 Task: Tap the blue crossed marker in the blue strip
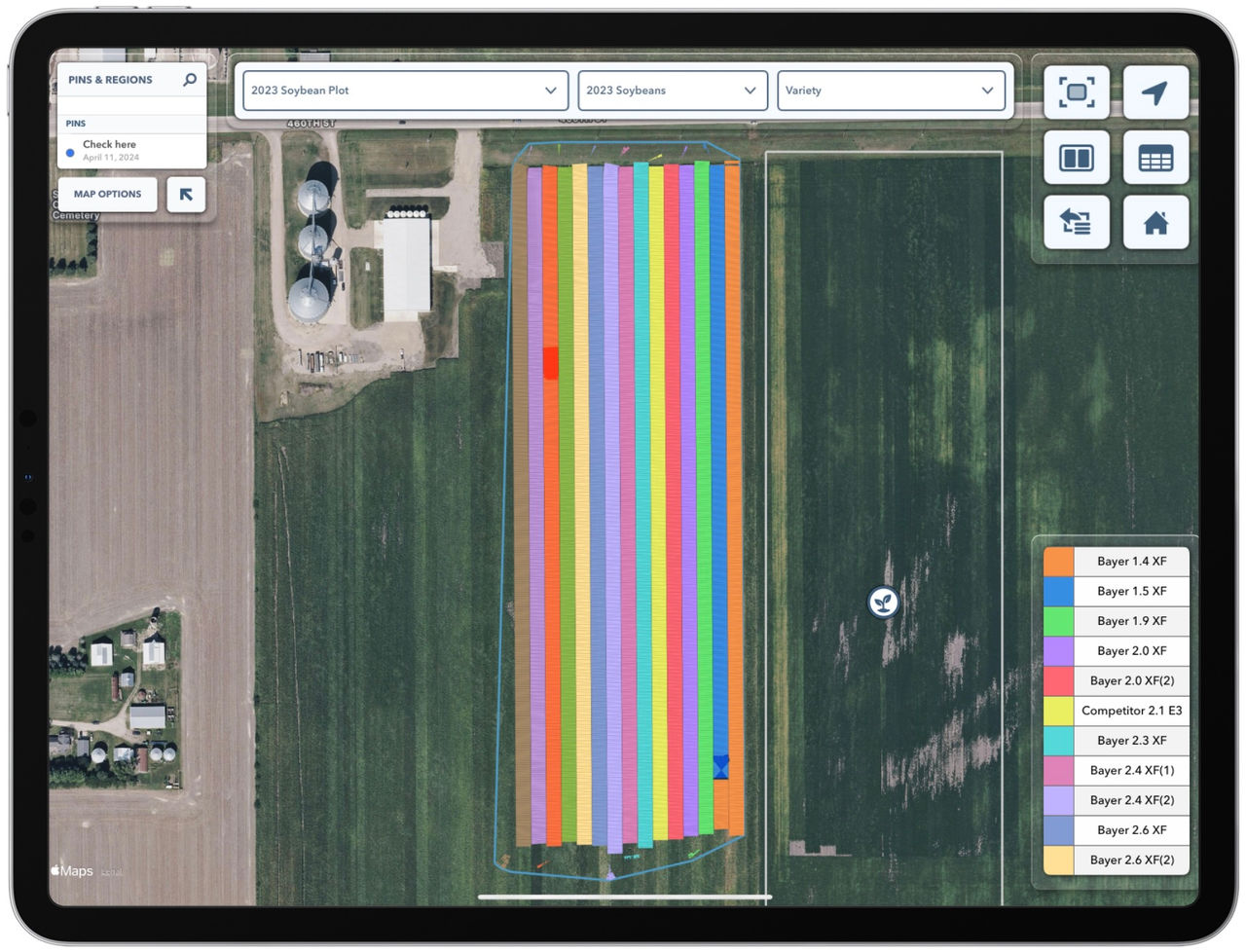coord(721,767)
